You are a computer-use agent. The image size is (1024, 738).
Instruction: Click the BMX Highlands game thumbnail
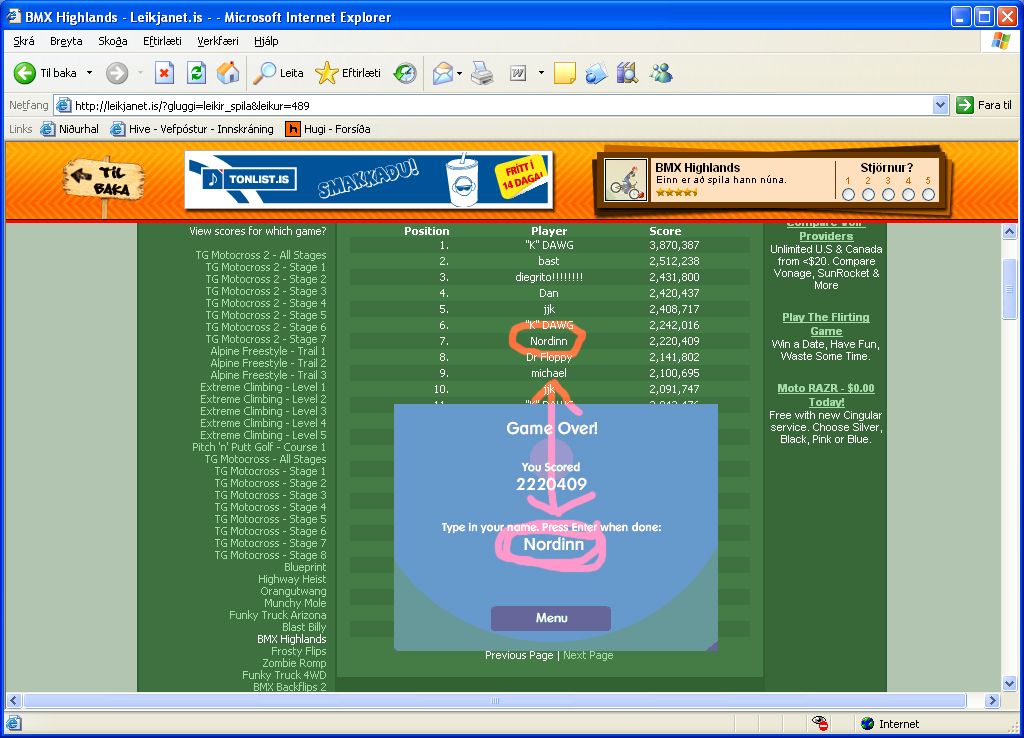click(x=625, y=180)
